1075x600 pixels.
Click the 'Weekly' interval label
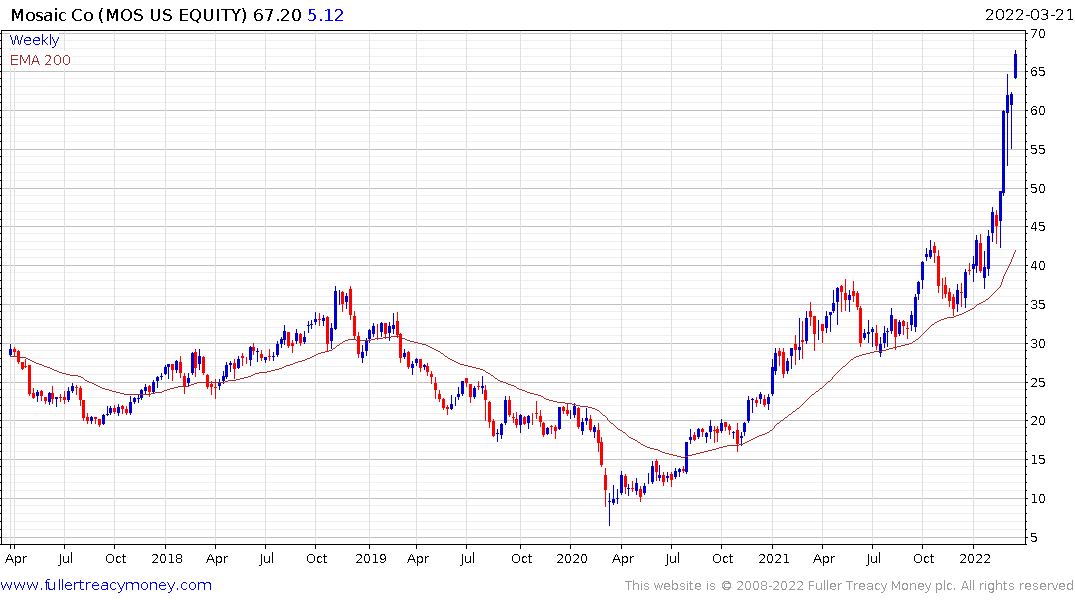pos(34,40)
